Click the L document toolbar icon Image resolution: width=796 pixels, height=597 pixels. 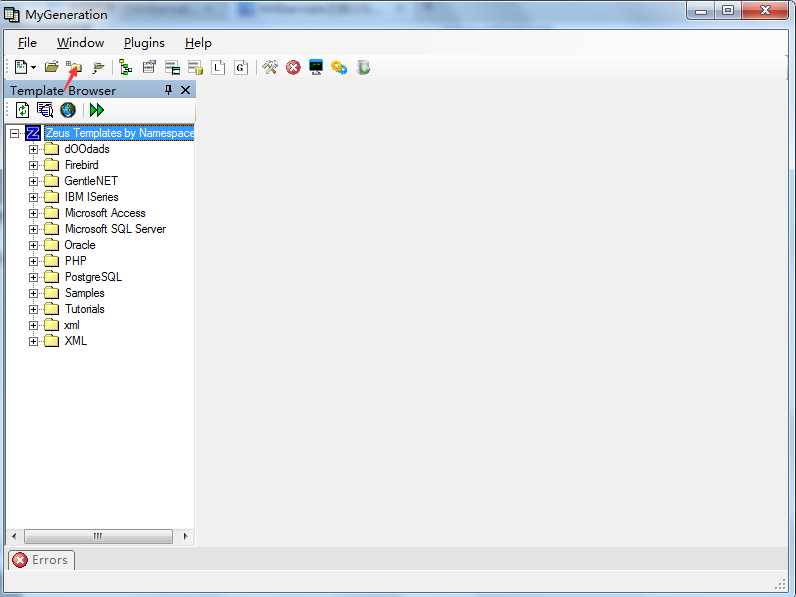pos(218,67)
